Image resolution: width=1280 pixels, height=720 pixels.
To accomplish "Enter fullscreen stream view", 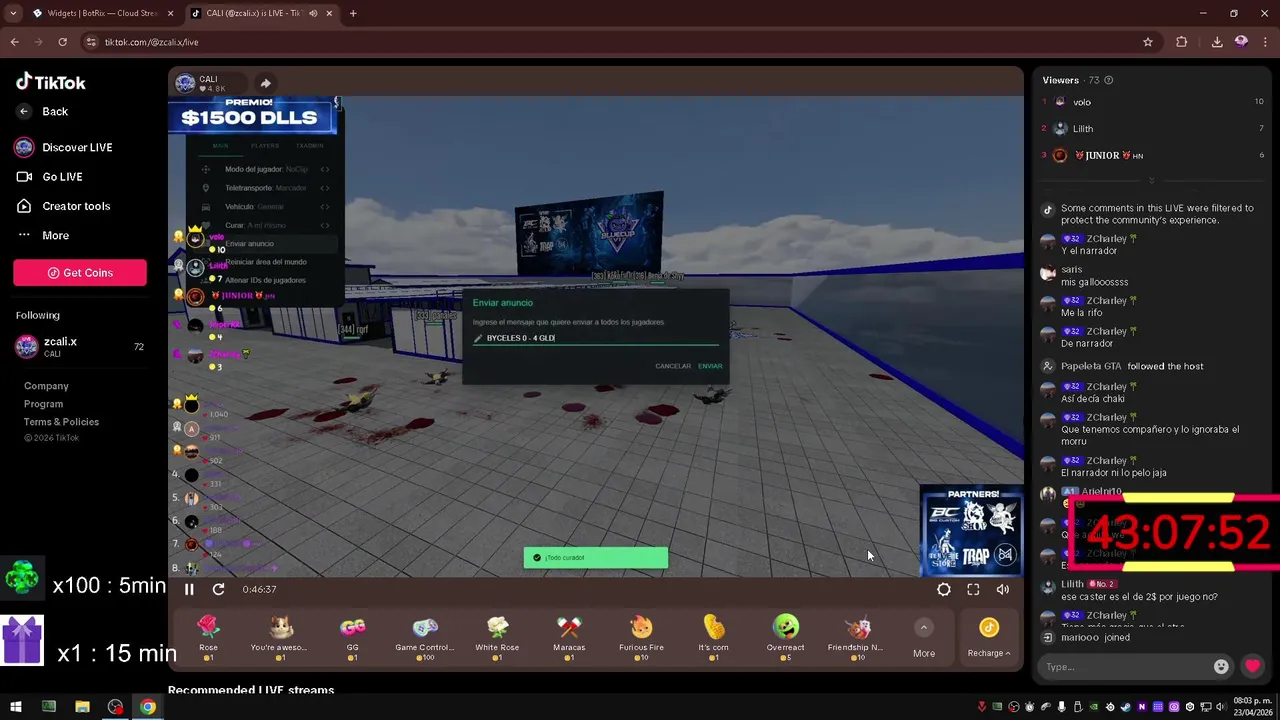I will [x=973, y=590].
